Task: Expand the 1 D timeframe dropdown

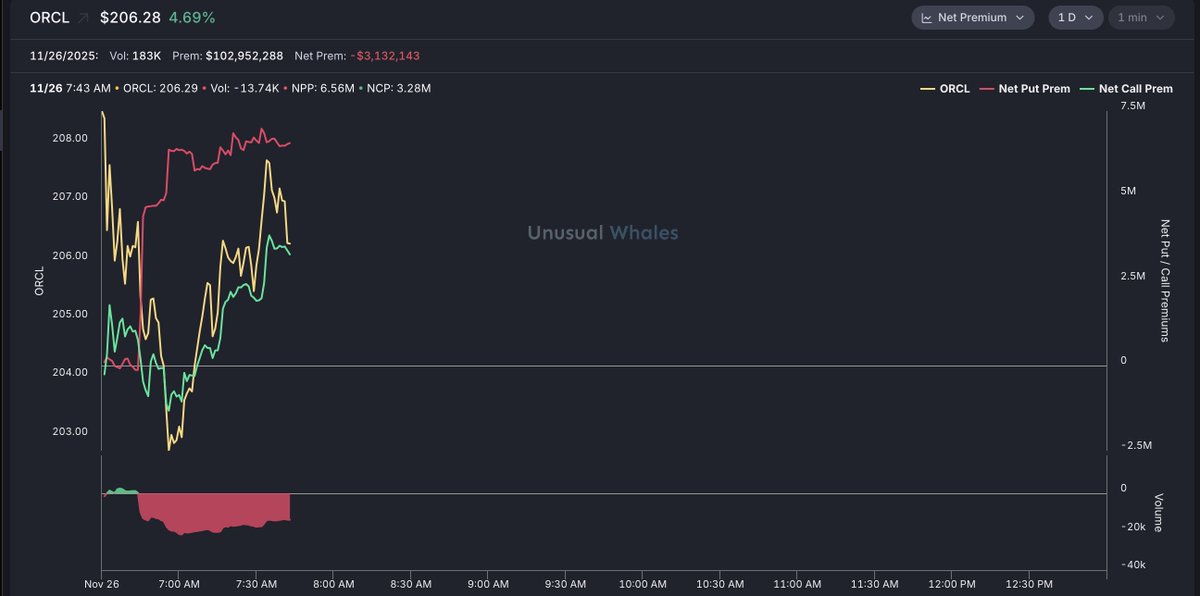Action: pyautogui.click(x=1075, y=18)
